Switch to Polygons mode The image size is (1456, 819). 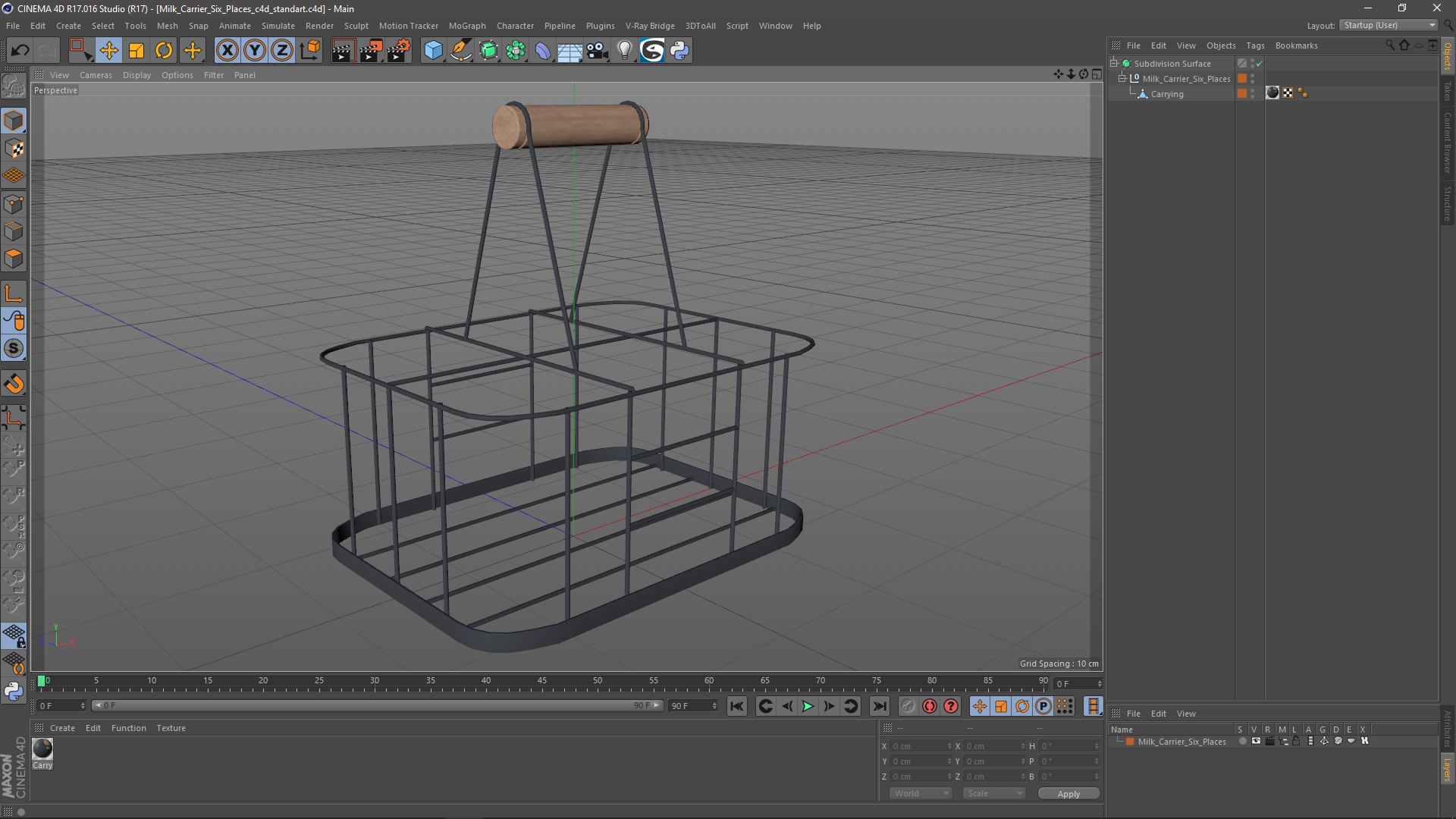point(14,259)
